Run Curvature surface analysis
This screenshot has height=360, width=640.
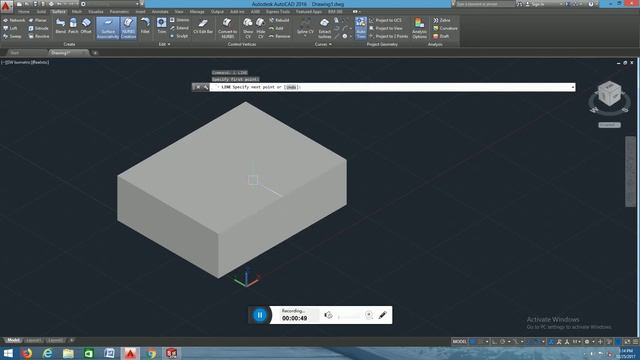tap(445, 28)
